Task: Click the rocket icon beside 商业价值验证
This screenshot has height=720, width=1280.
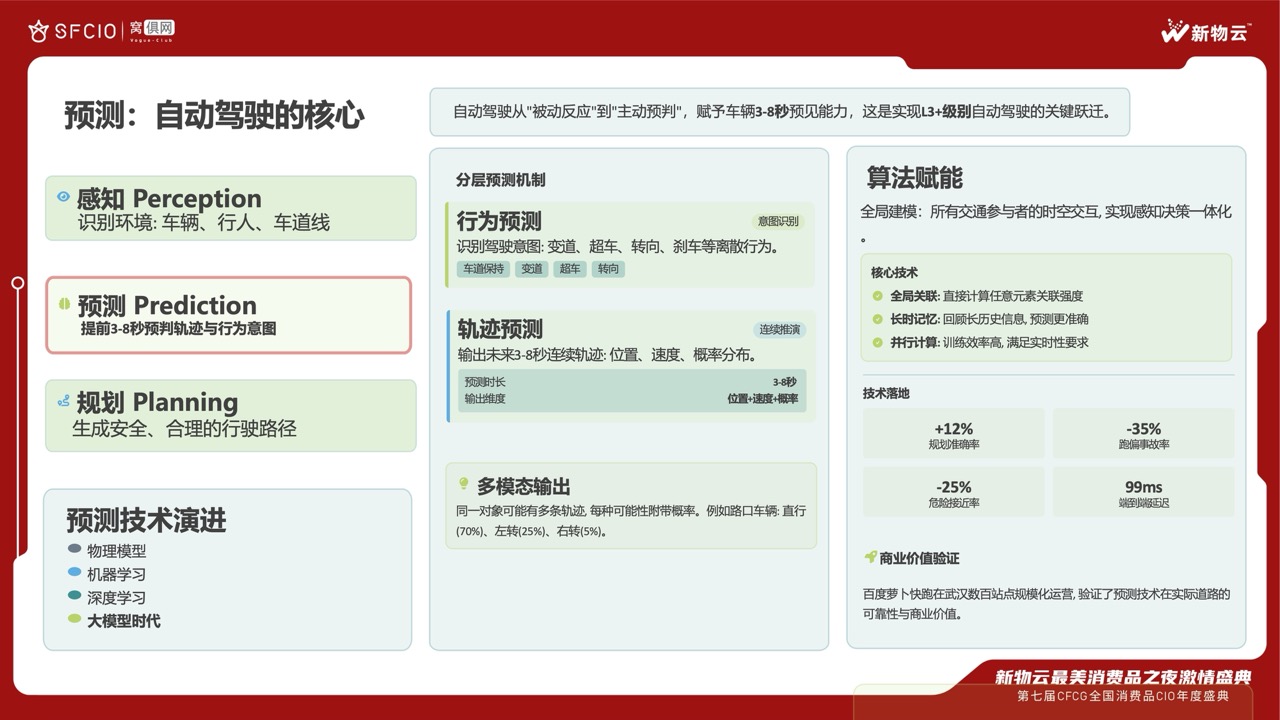Action: pyautogui.click(x=870, y=557)
